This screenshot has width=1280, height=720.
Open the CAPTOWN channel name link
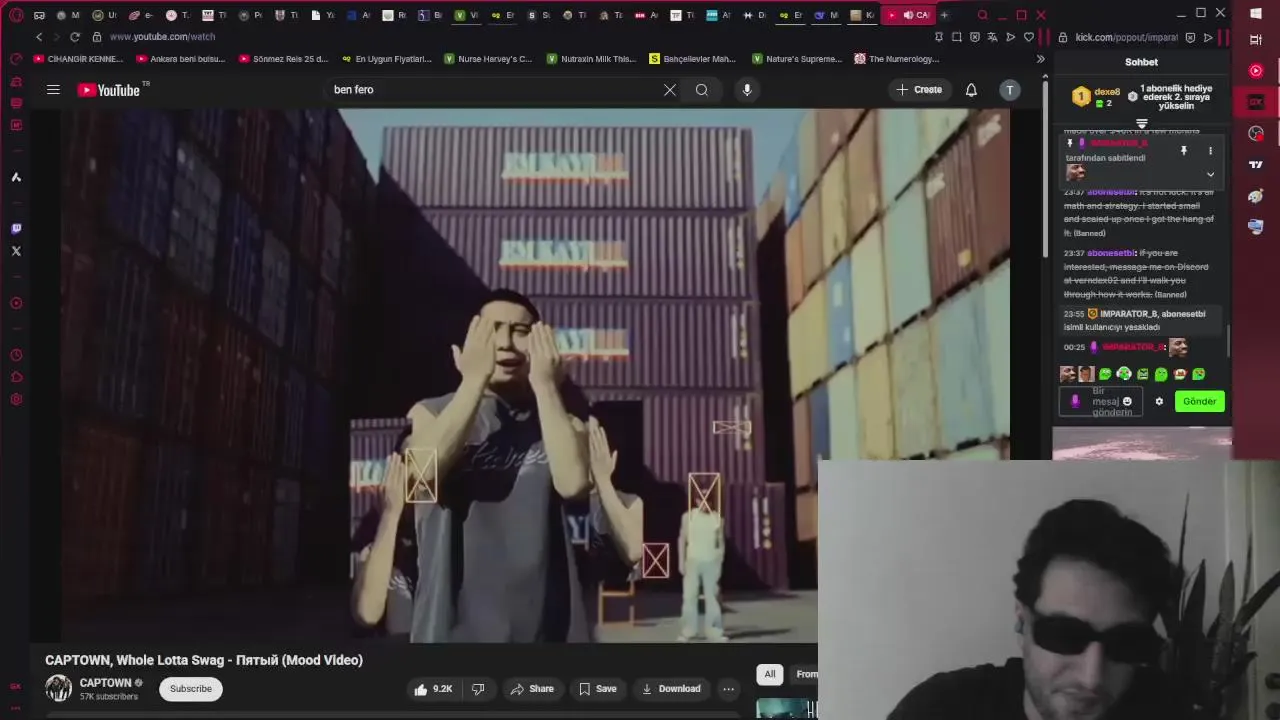pyautogui.click(x=105, y=683)
